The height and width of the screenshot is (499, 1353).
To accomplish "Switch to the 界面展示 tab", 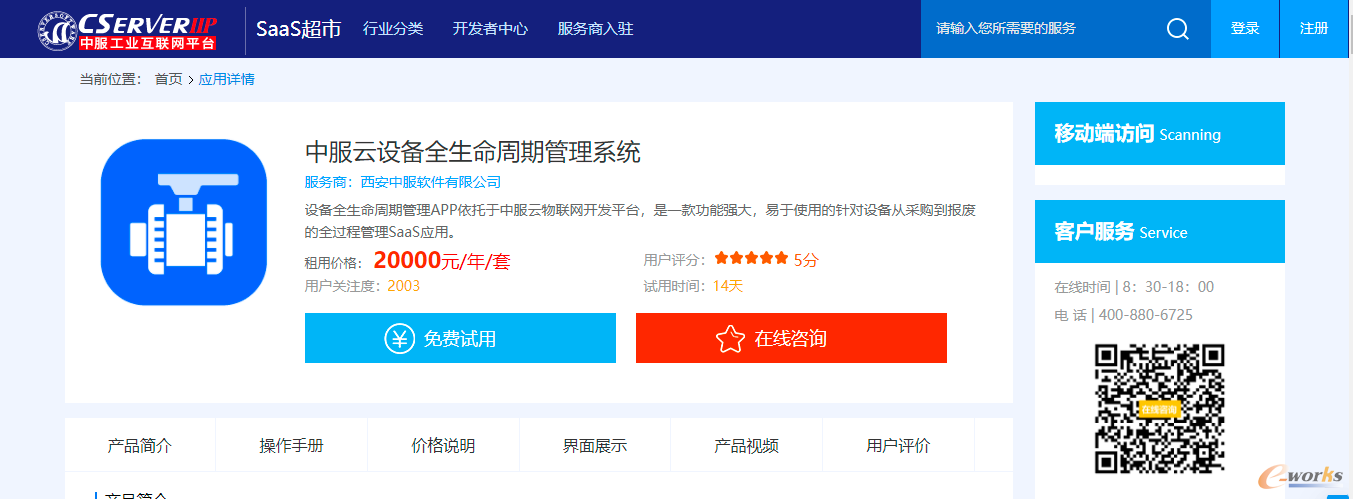I will pos(595,445).
